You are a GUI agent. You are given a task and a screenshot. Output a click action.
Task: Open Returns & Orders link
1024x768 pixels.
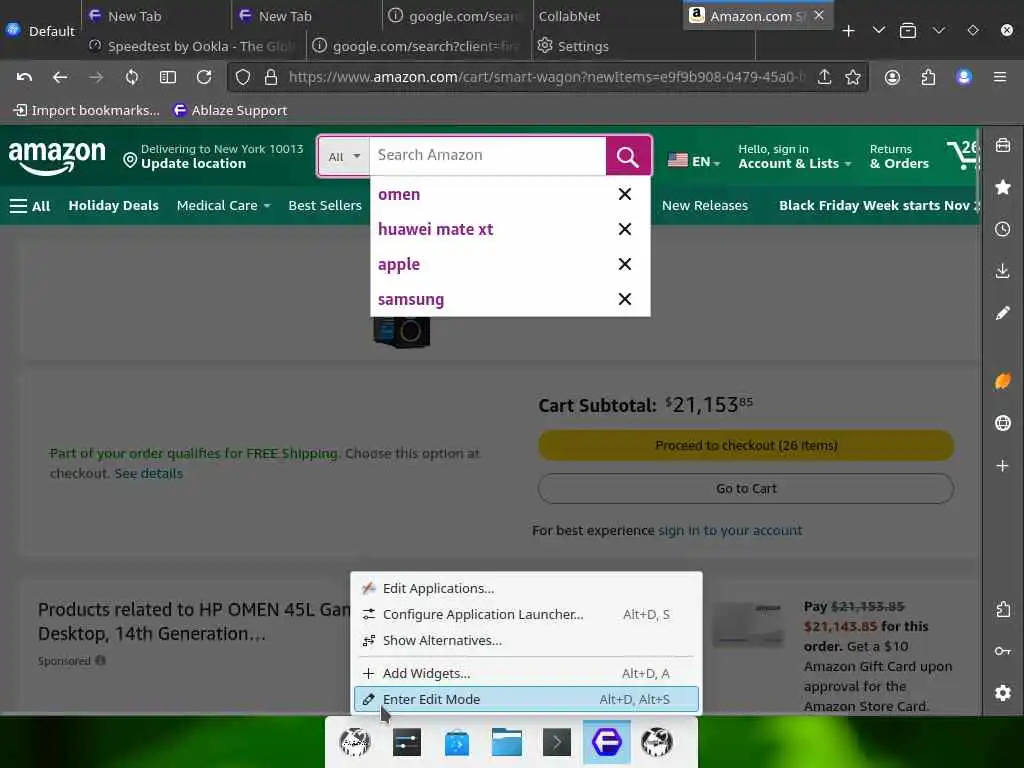[x=899, y=157]
